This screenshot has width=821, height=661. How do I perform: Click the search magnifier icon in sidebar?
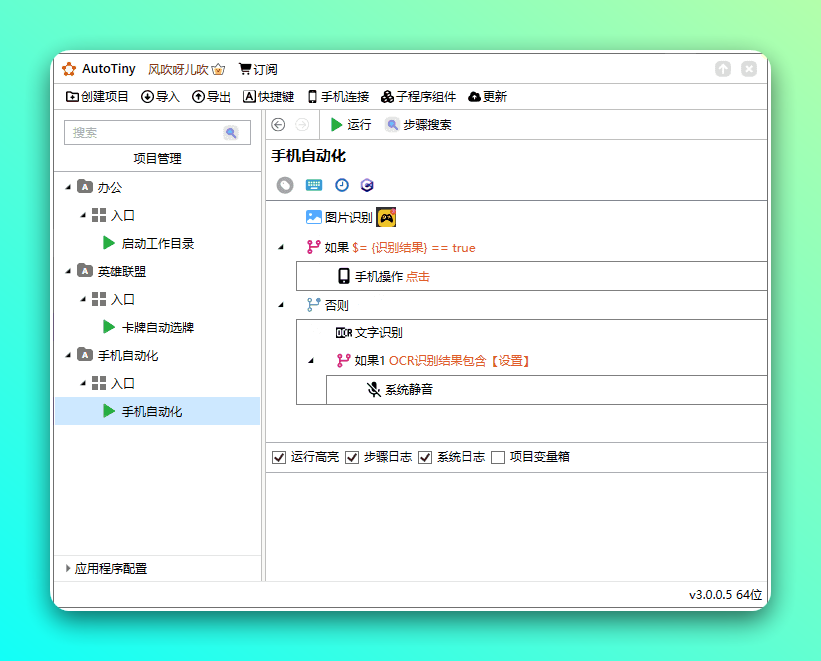click(x=231, y=132)
